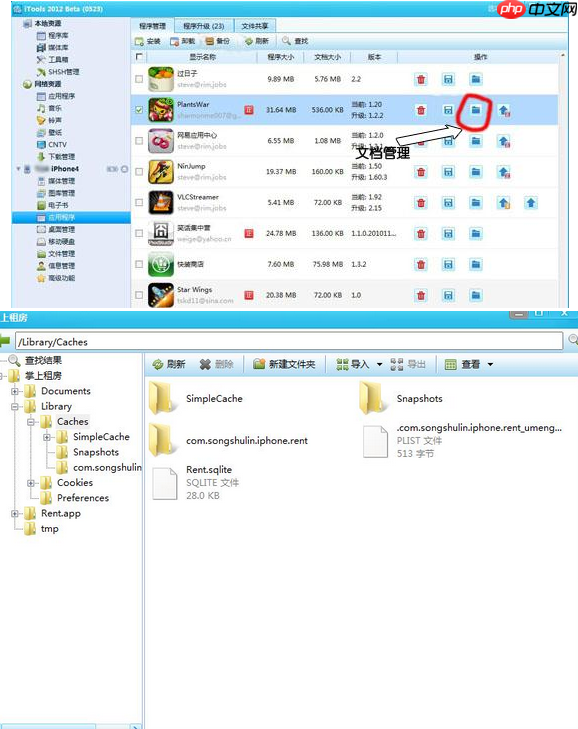This screenshot has height=729, width=578.
Task: Click 查看 view button label
Action: click(x=471, y=364)
